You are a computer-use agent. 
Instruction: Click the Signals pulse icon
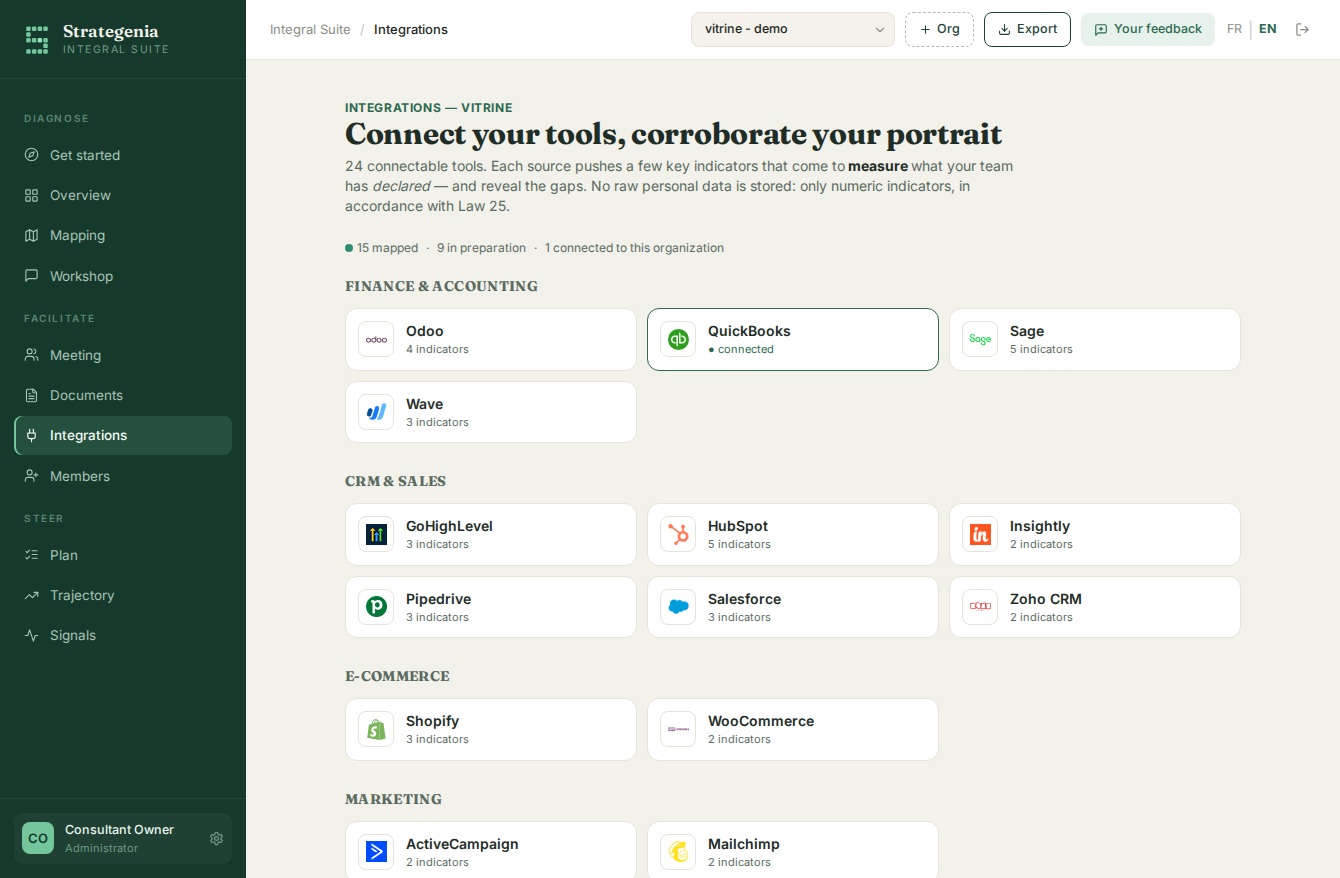coord(31,635)
